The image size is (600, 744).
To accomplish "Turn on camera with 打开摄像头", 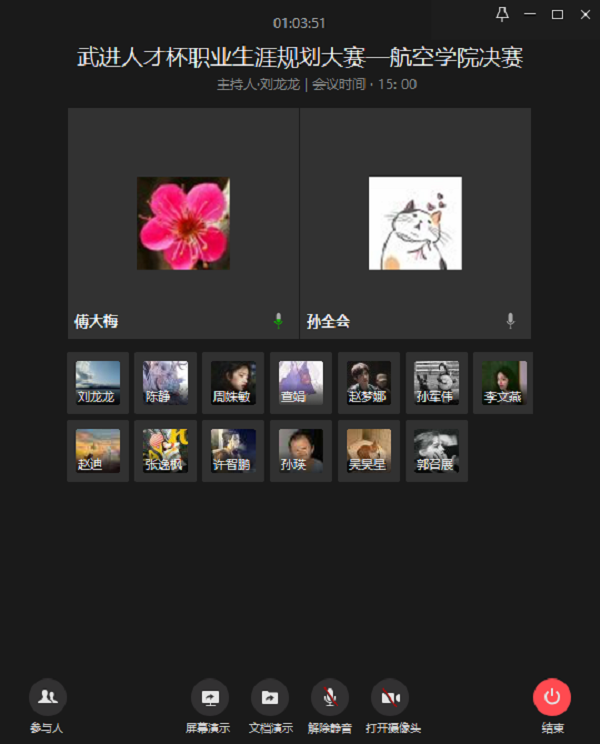I will [x=390, y=697].
